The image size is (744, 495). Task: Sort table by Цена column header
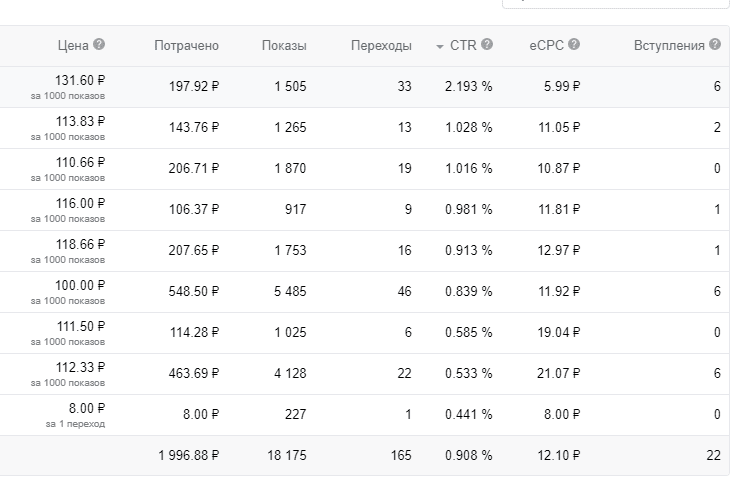pos(73,46)
